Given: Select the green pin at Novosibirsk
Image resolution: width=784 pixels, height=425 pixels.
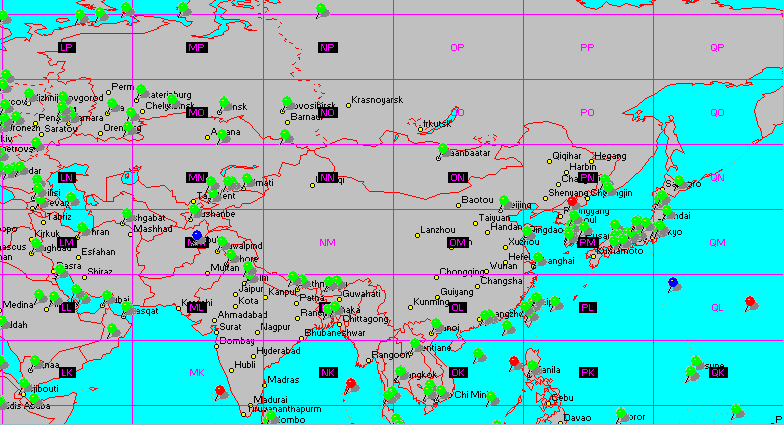Looking at the screenshot, I should [x=287, y=102].
